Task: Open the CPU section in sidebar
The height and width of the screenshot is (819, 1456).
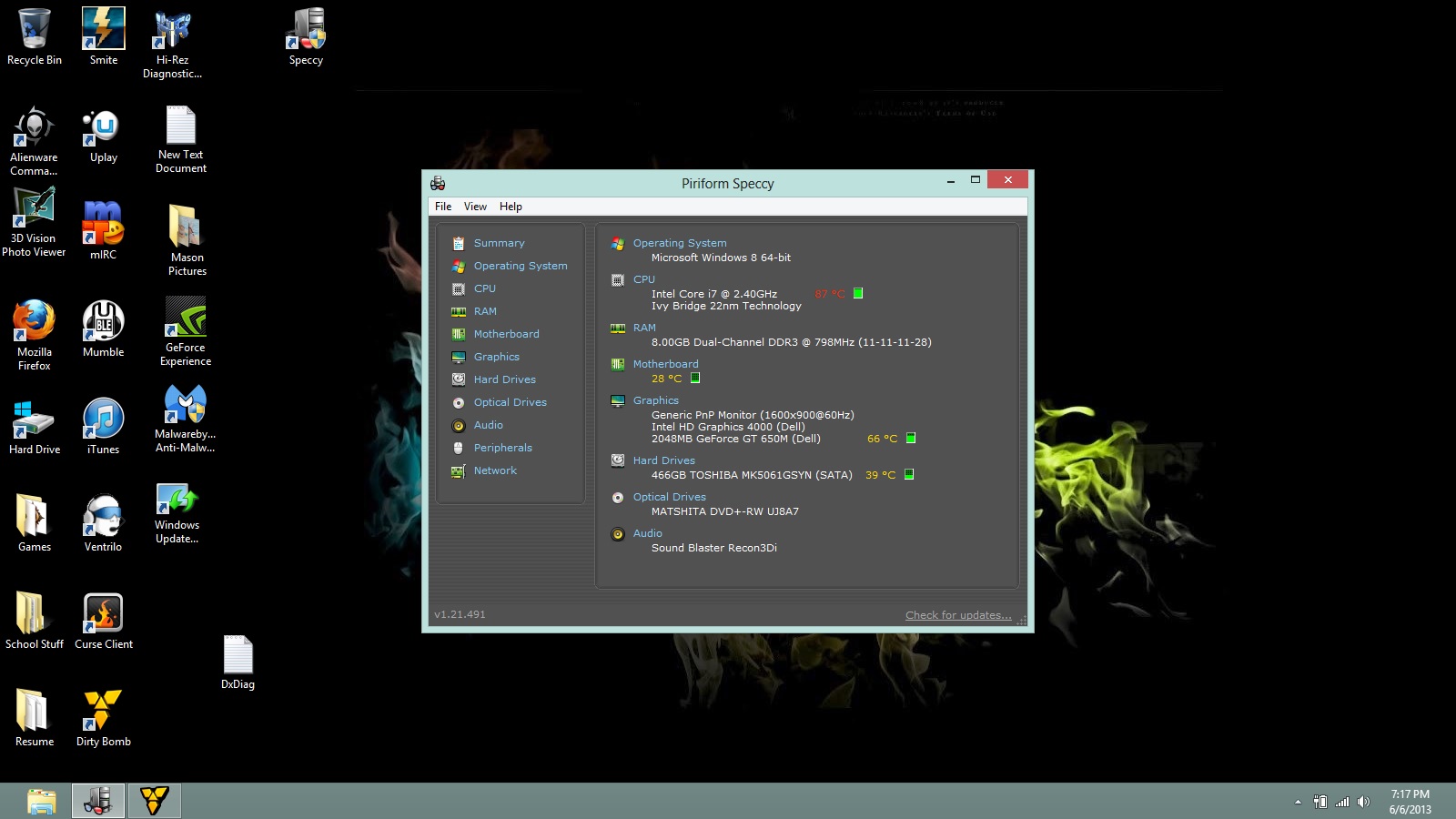Action: pos(484,288)
